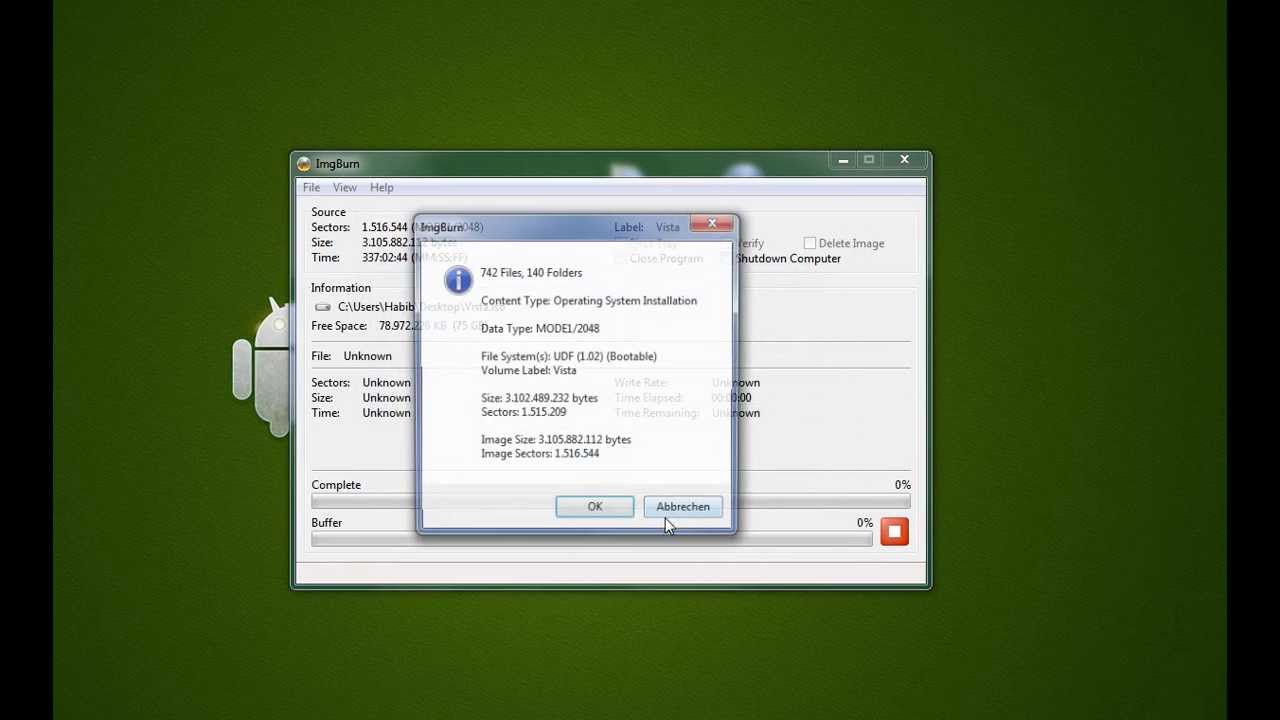Confirm the dialog with OK
1280x720 pixels.
point(595,507)
